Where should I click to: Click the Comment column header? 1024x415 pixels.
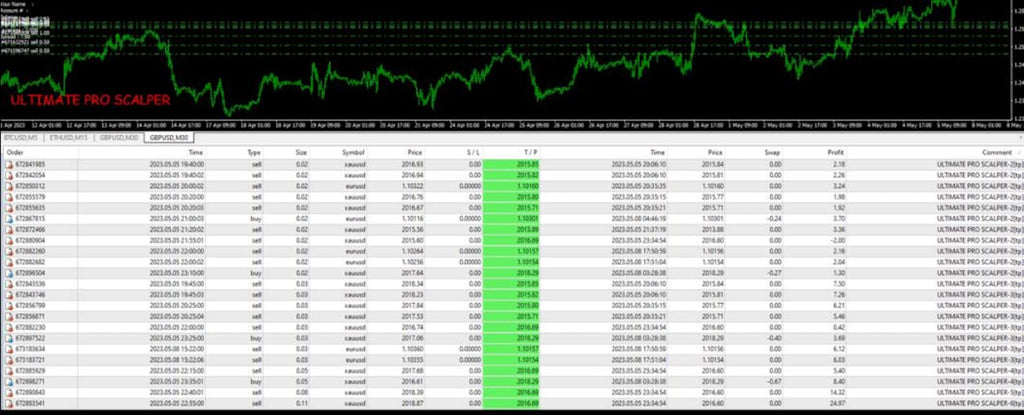[989, 152]
